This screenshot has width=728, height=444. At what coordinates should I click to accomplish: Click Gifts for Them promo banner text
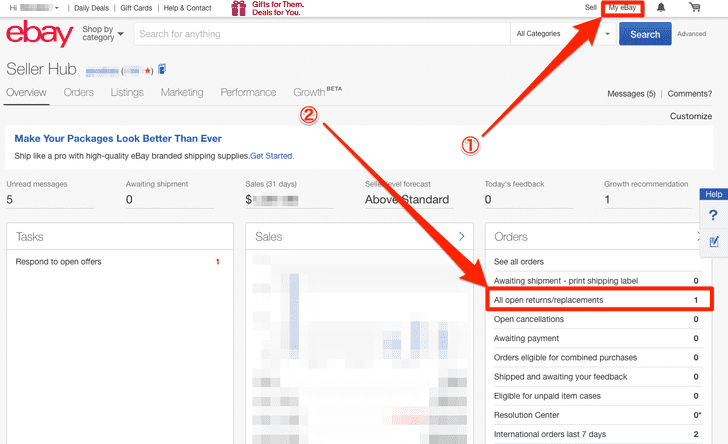[278, 8]
